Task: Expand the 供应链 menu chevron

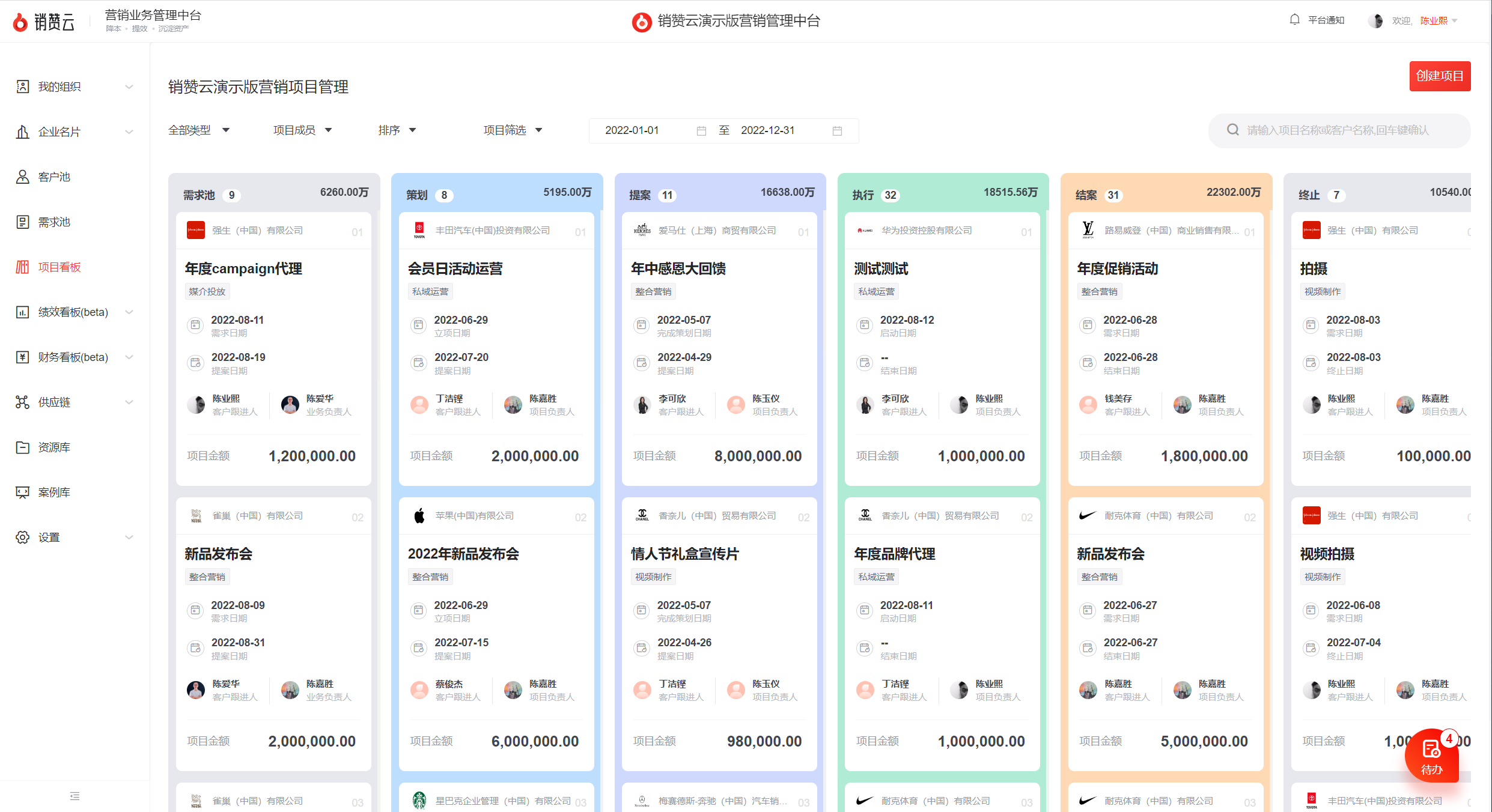Action: click(129, 402)
